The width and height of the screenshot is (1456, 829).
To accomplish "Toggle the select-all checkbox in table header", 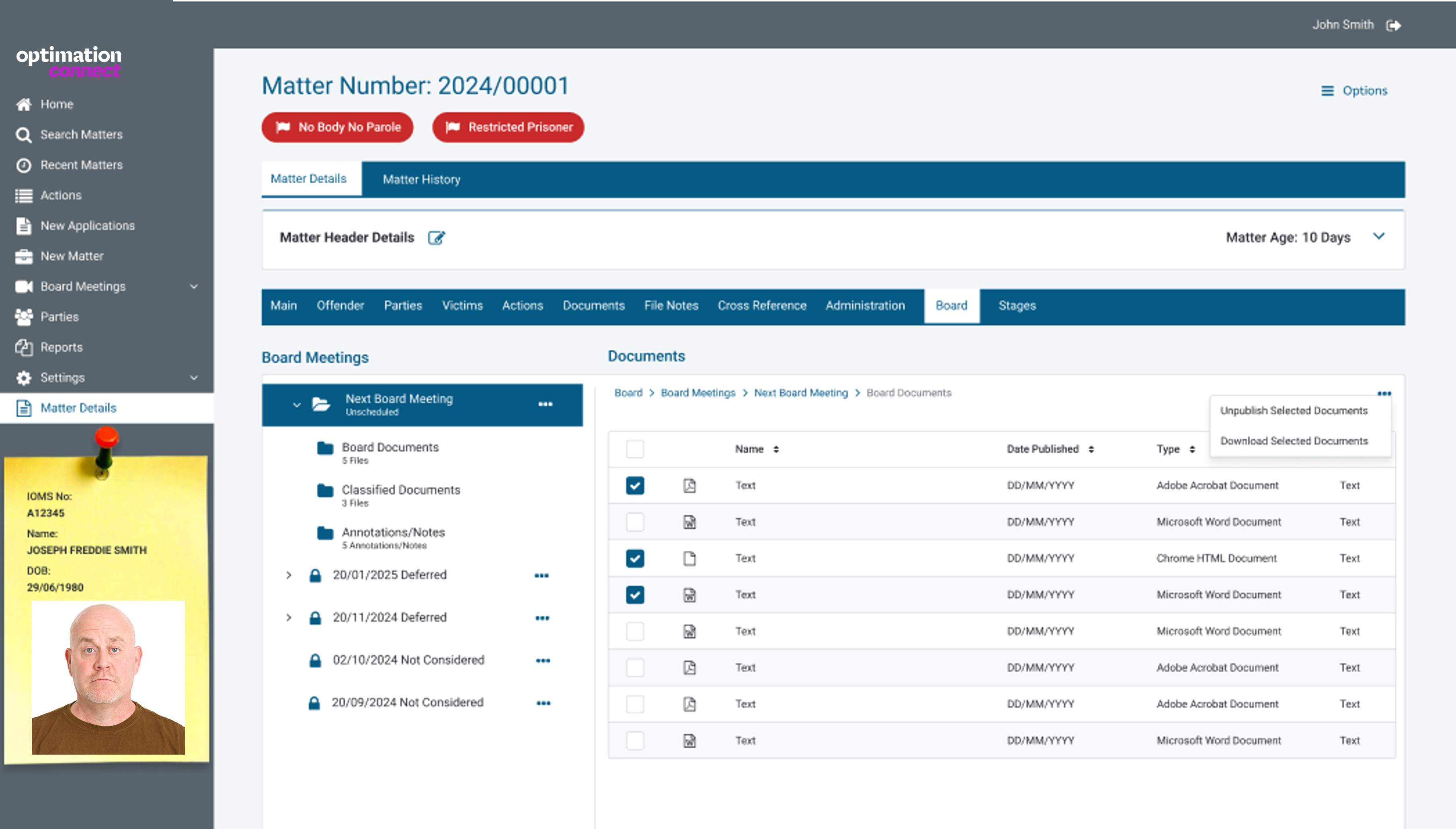I will [635, 449].
